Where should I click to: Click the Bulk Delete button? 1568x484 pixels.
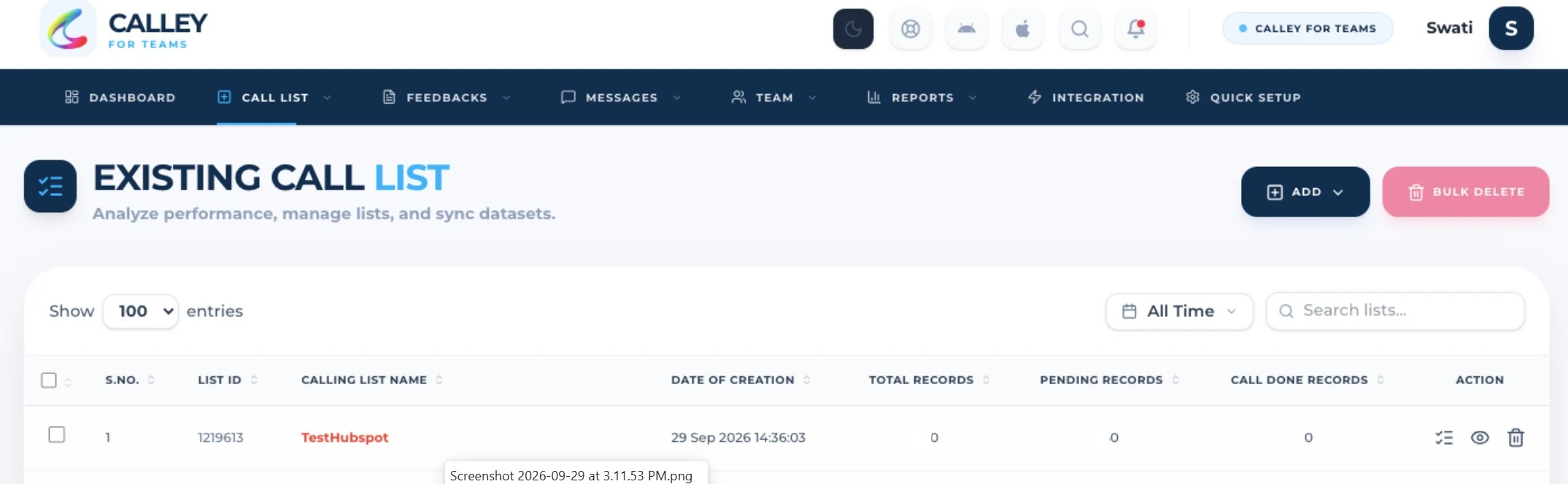coord(1465,192)
